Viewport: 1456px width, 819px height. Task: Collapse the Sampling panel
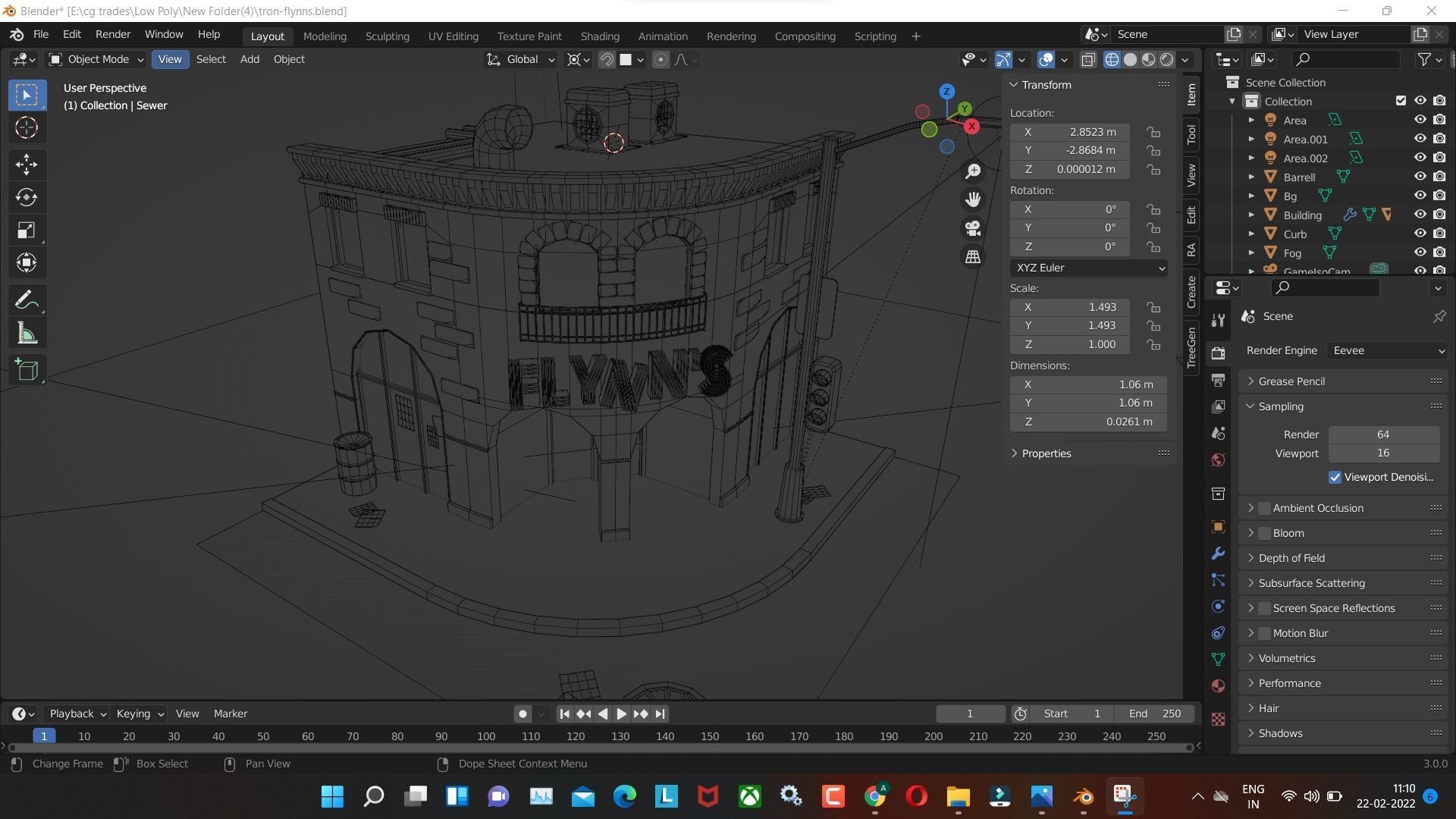[1343, 406]
